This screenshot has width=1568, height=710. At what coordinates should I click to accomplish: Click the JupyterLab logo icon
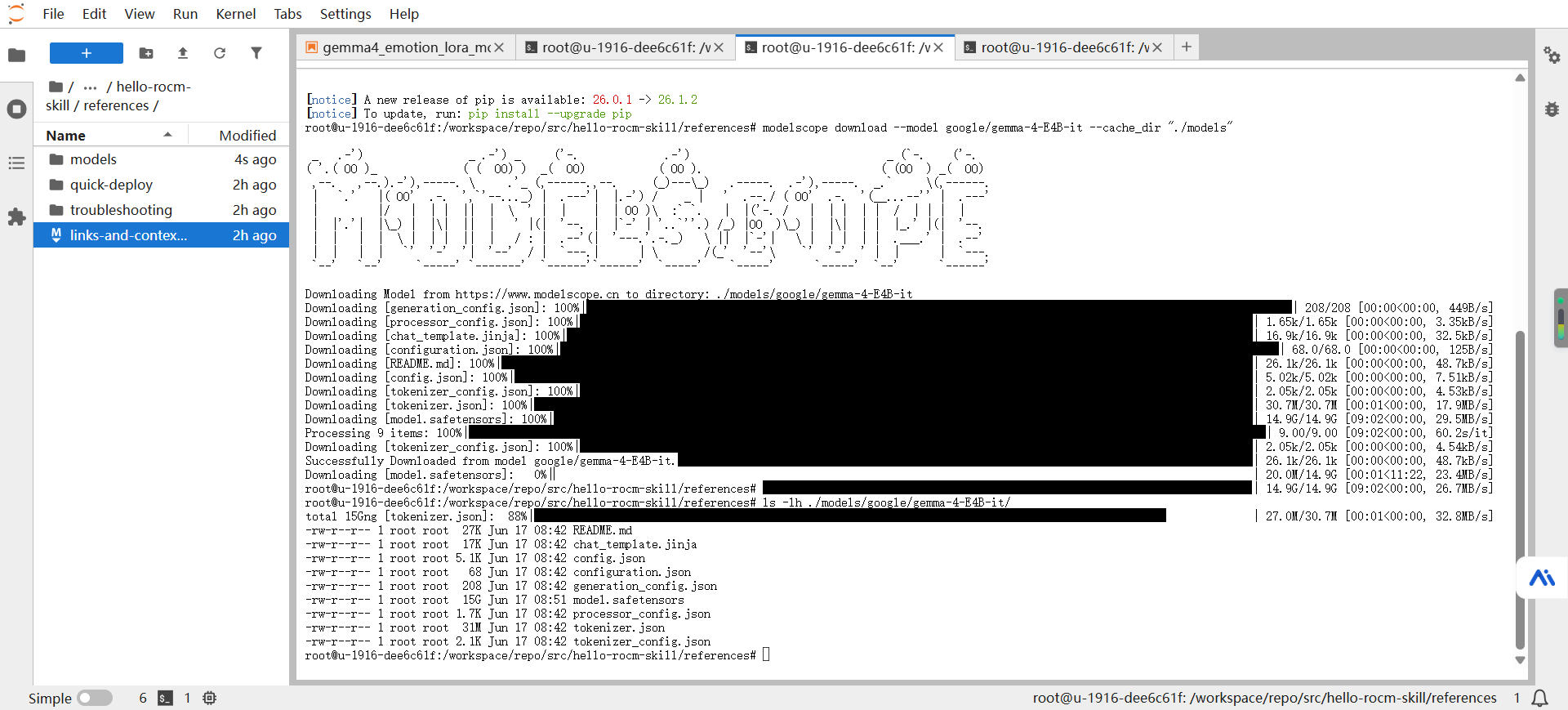pyautogui.click(x=16, y=14)
